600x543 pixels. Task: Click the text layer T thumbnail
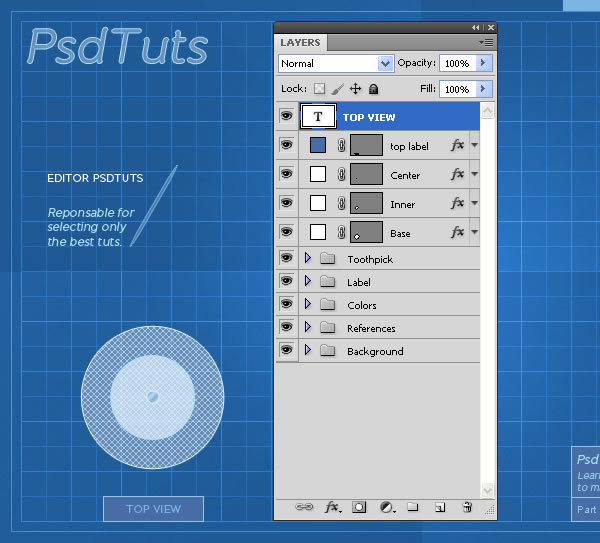click(x=318, y=116)
